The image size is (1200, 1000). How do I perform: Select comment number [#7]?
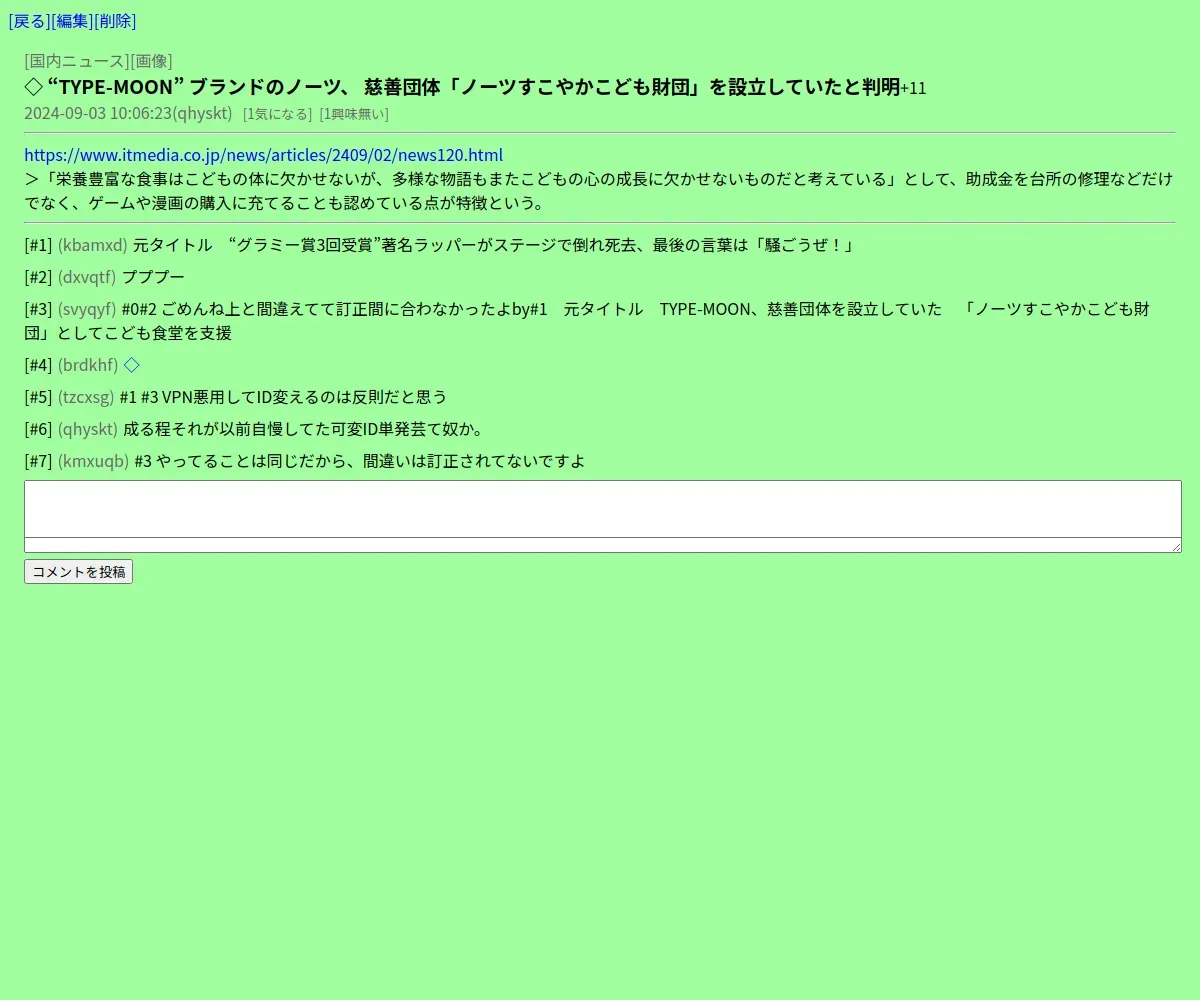tap(38, 461)
